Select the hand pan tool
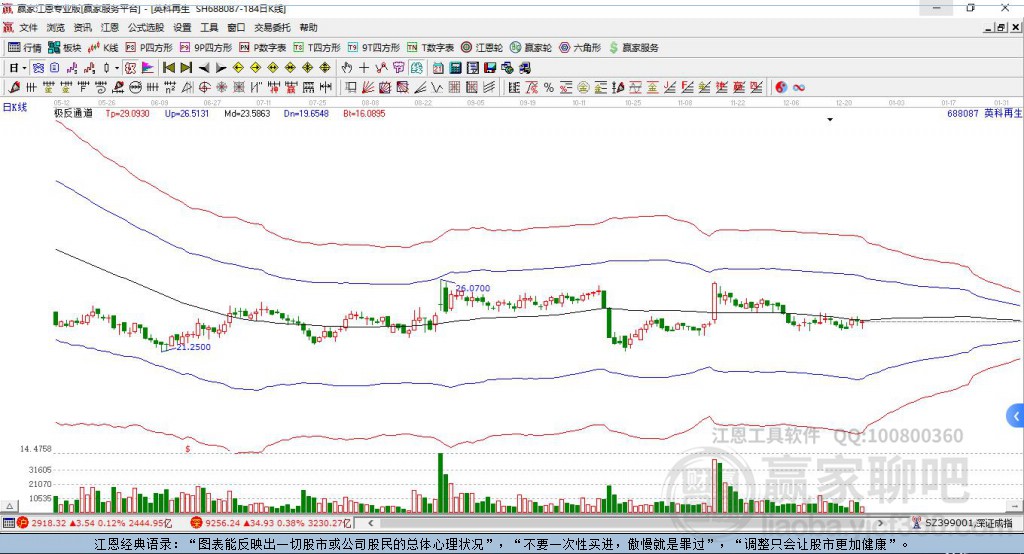Image resolution: width=1024 pixels, height=554 pixels. click(x=347, y=68)
